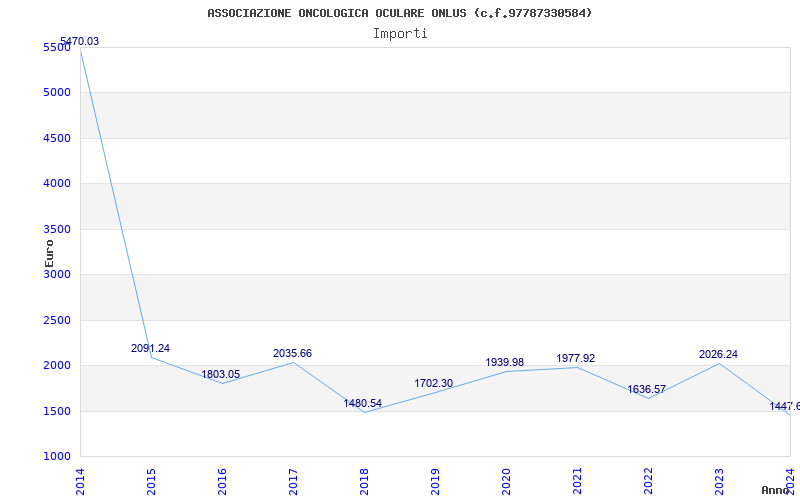Screen dimensions: 800x500
Task: Select the Associazione Oncologica Oculare title
Action: (400, 13)
